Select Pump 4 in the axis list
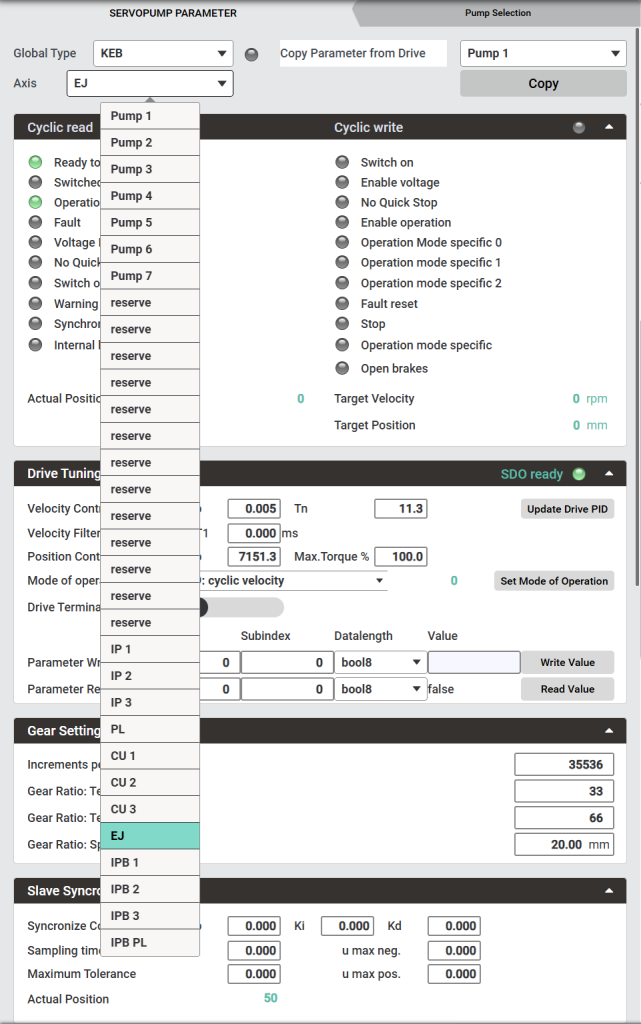This screenshot has height=1024, width=641. [150, 196]
